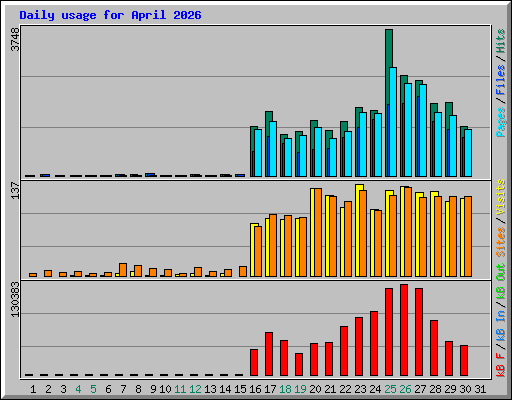Screen dimensions: 512x400
Task: Select the cyan pages bar for day 17
Action: (273, 149)
